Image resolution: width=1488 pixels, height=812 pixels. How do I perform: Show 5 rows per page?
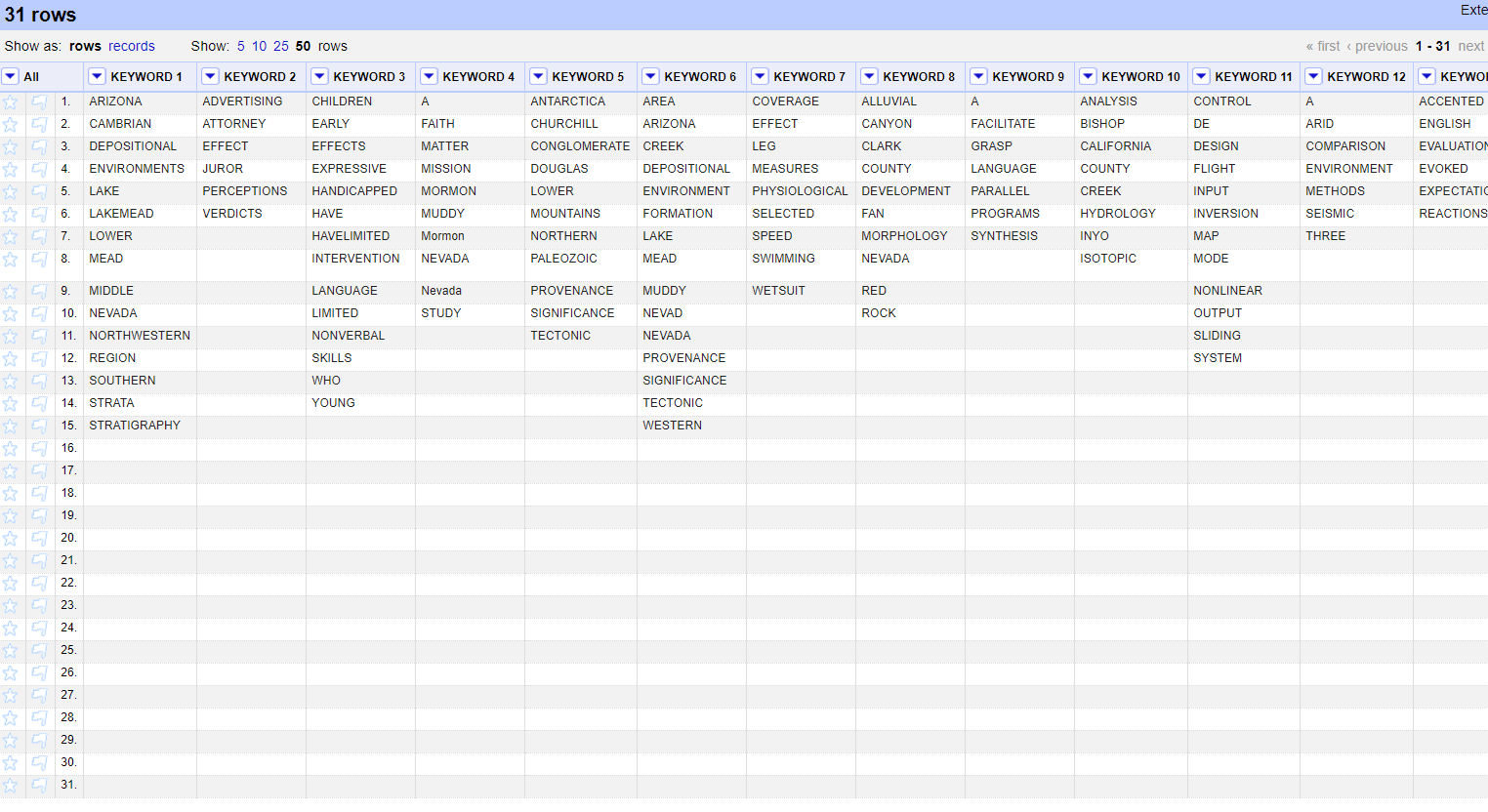point(241,46)
